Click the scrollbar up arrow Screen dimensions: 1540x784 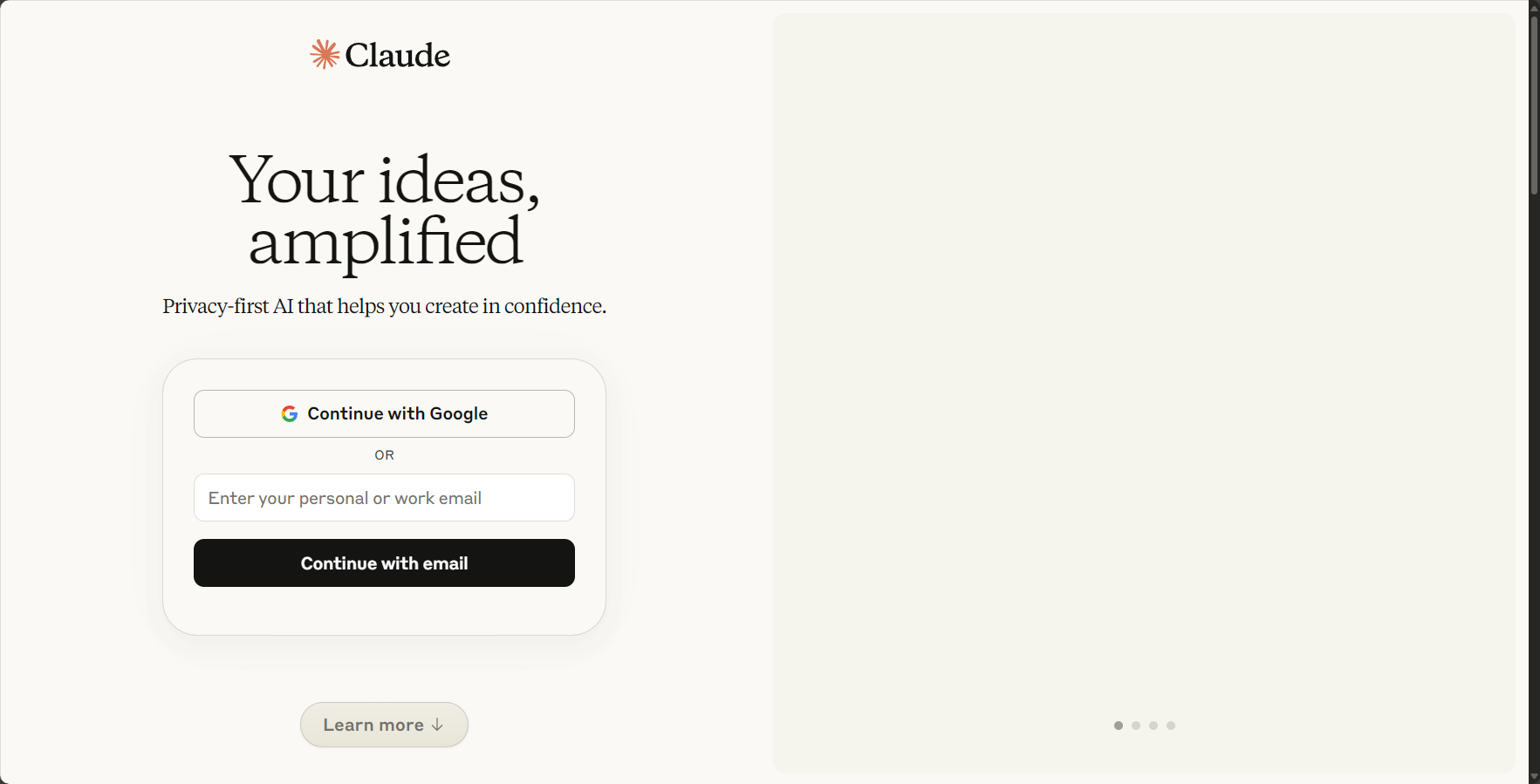pos(1534,7)
